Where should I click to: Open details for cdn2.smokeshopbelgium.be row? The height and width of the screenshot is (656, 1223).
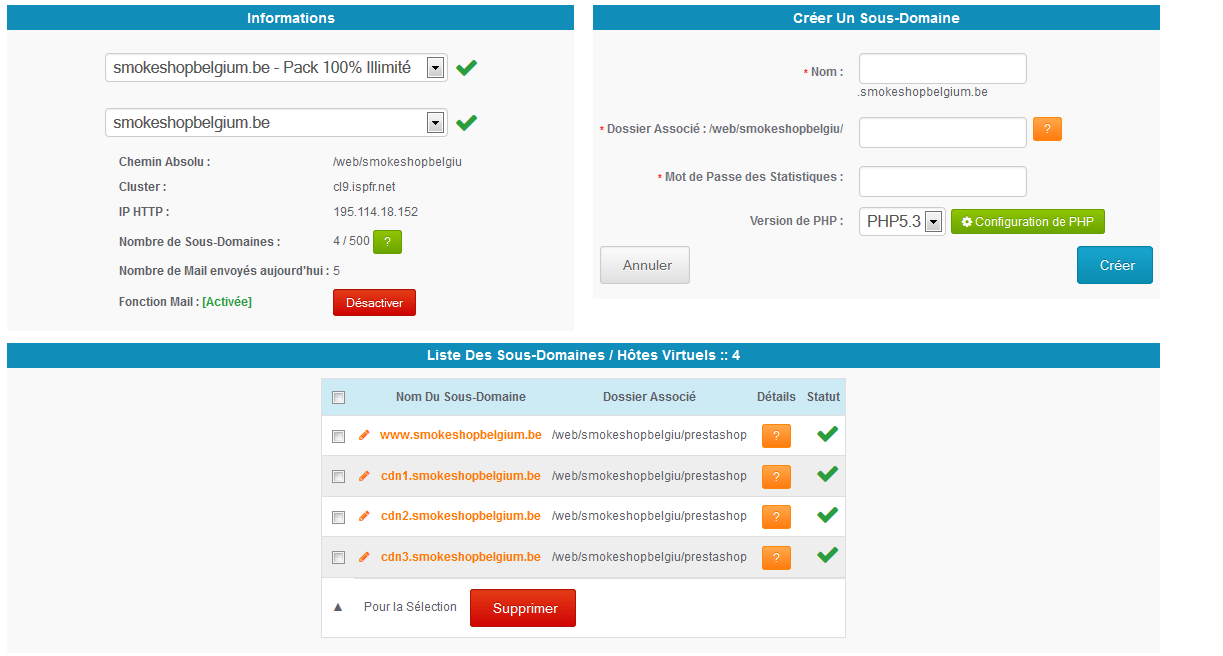[776, 517]
